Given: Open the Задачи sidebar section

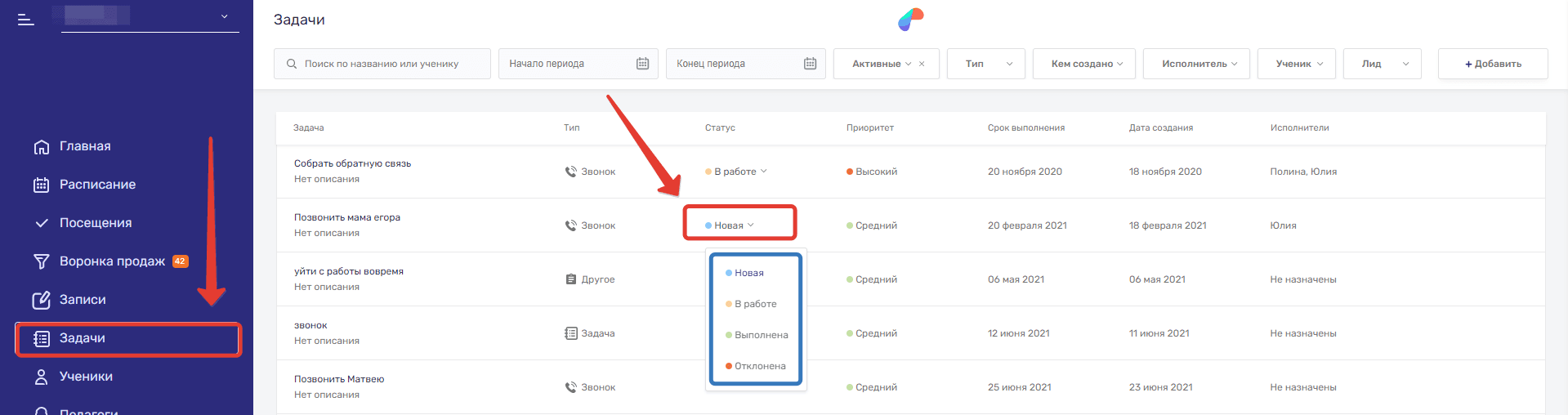Looking at the screenshot, I should 82,338.
